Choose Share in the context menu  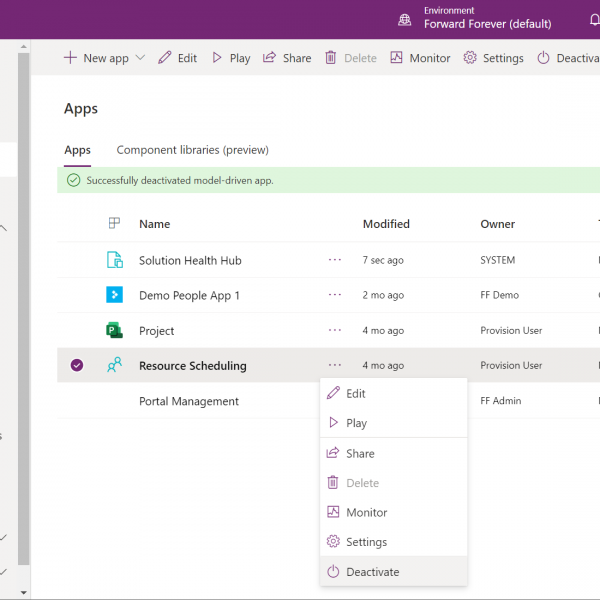393,453
